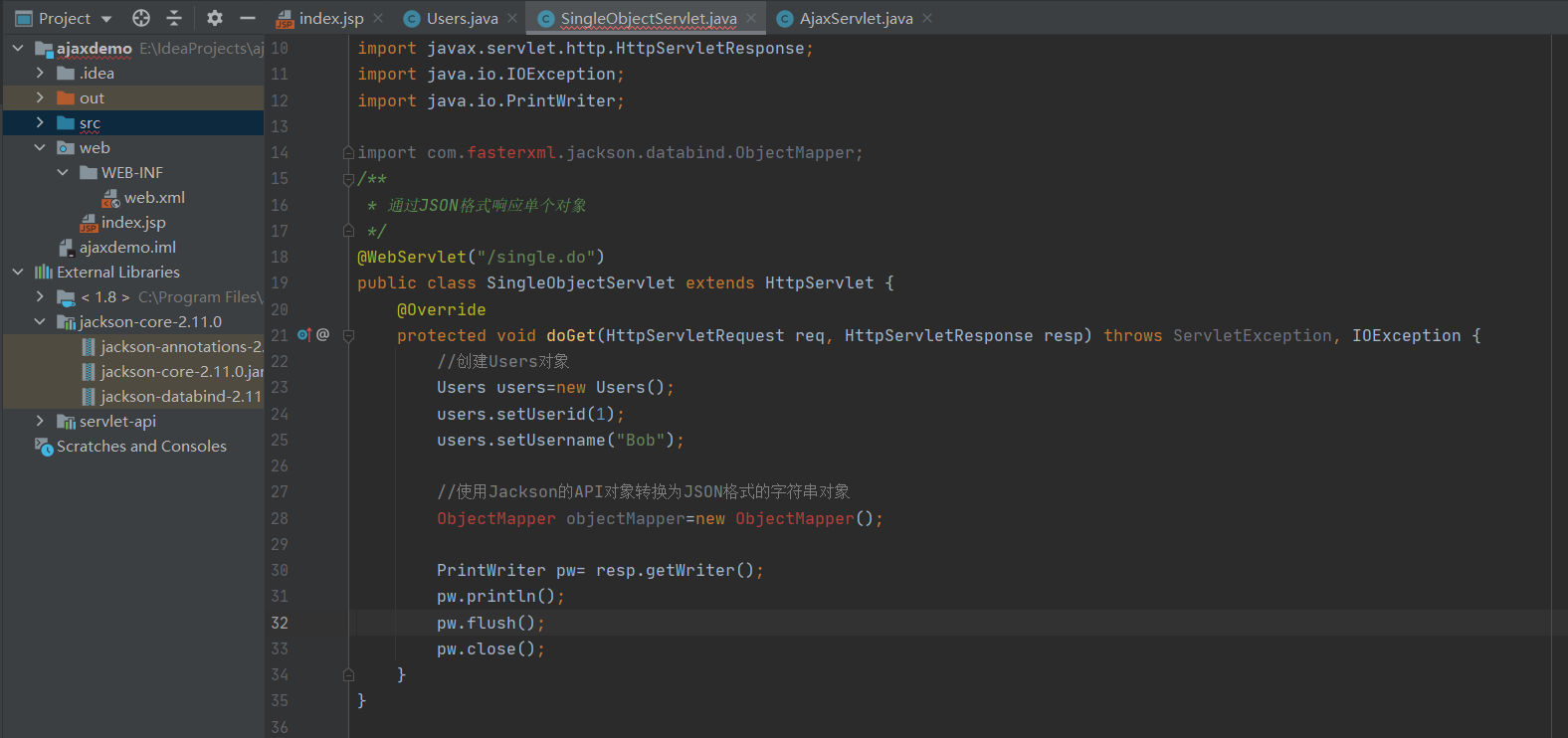
Task: Place cursor on pw.println() line
Action: [500, 596]
